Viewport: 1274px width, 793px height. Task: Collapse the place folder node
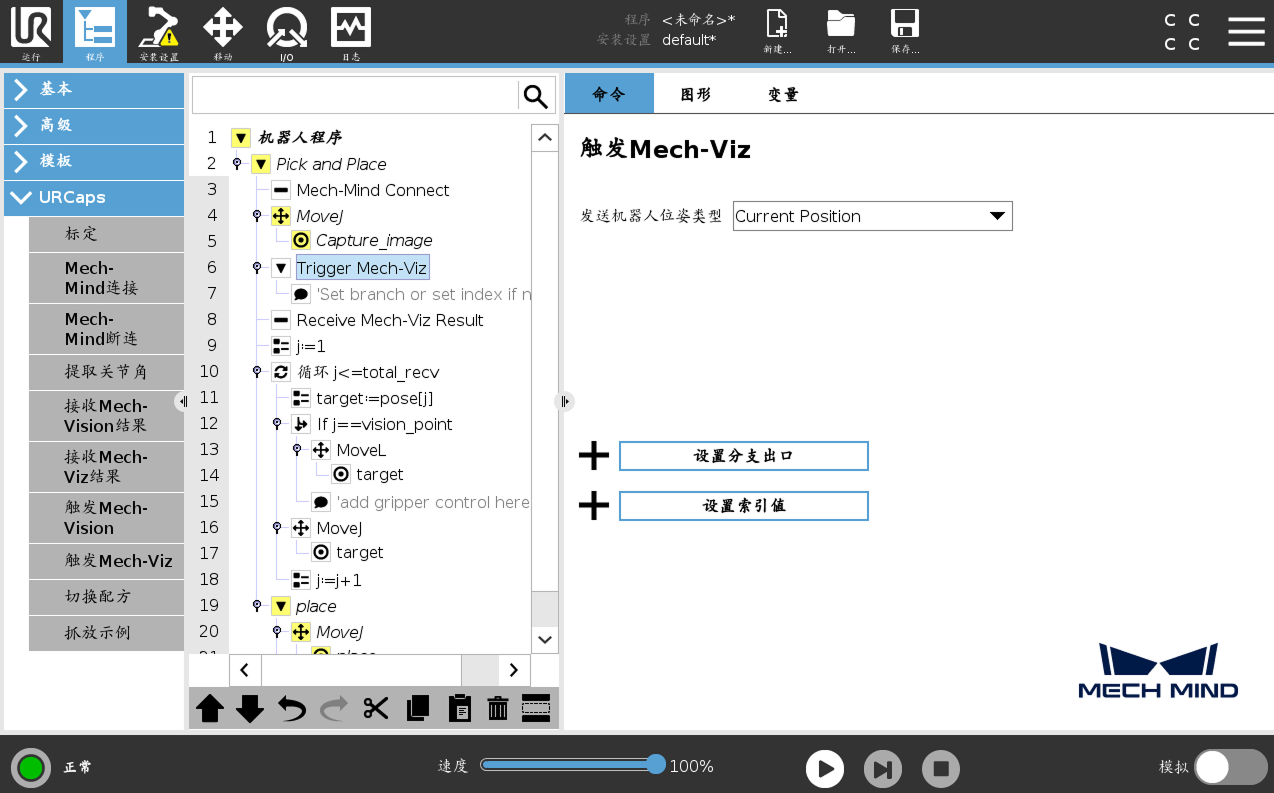pos(281,606)
